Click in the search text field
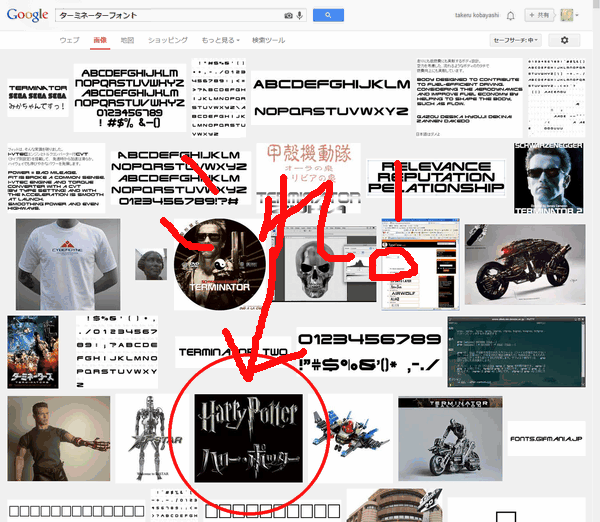The width and height of the screenshot is (600, 522). click(x=170, y=15)
